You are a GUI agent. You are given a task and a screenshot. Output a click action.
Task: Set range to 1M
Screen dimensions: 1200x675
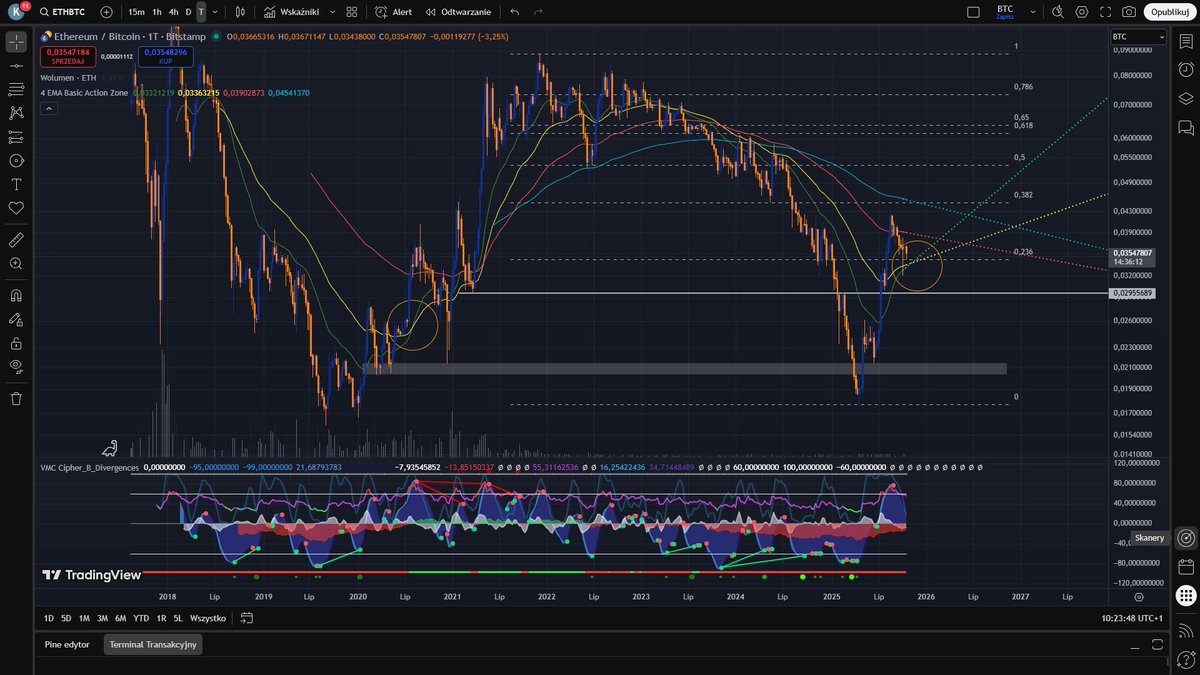84,618
